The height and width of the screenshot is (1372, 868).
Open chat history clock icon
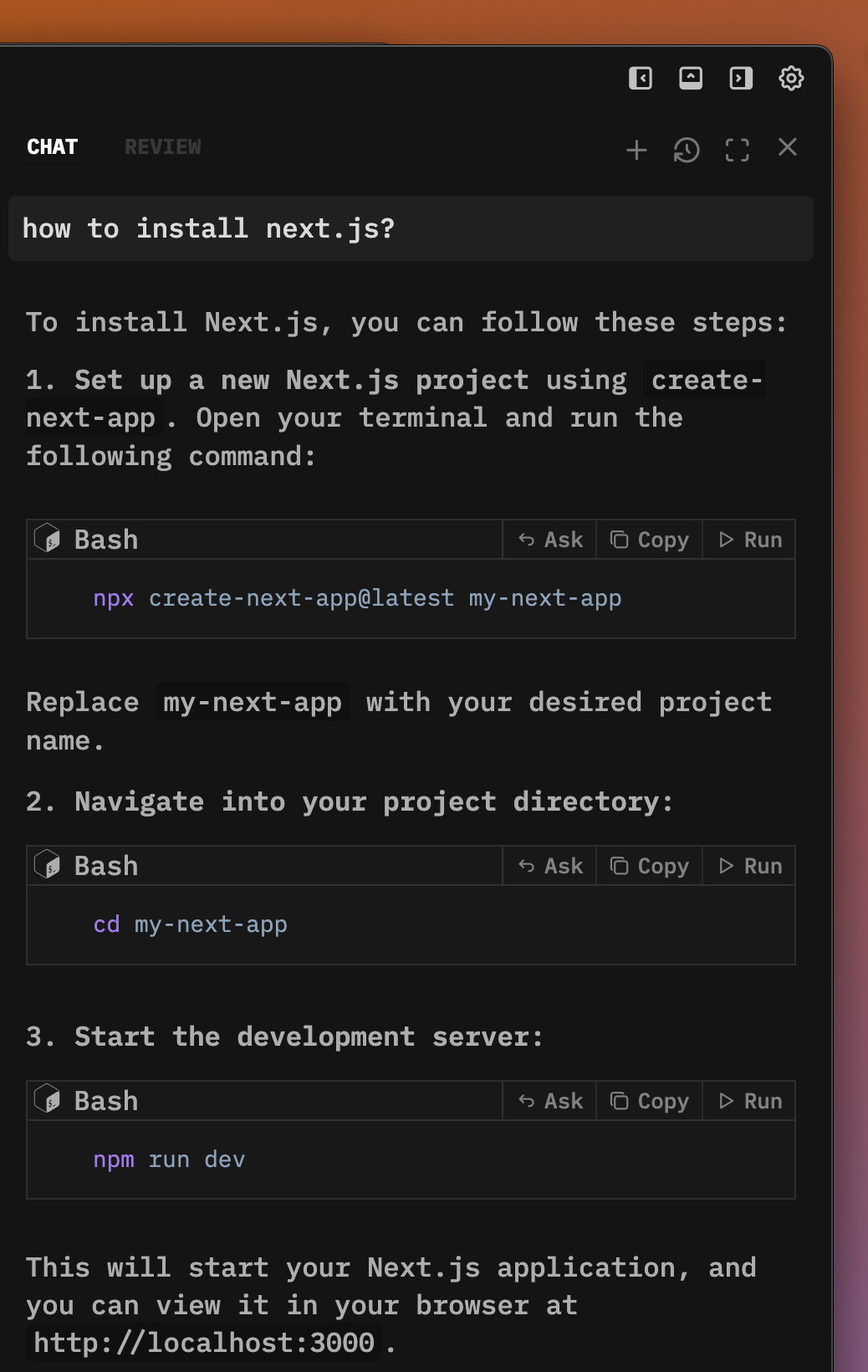(x=687, y=150)
